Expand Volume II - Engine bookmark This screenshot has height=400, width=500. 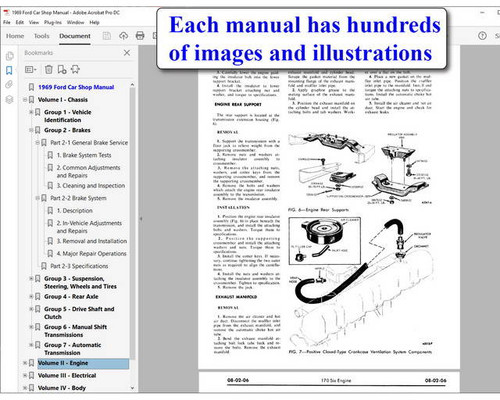[25, 363]
